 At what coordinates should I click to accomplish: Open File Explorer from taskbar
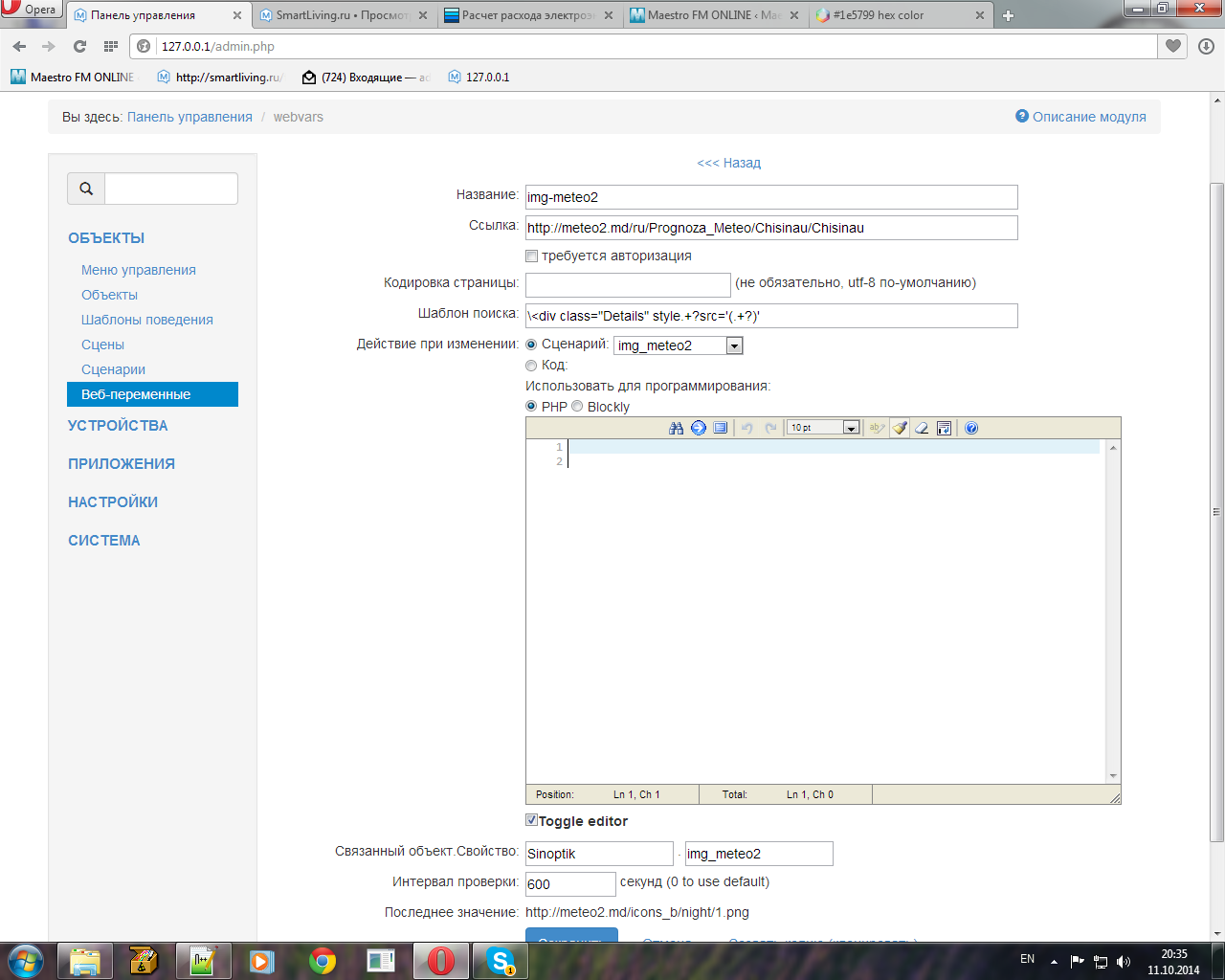[85, 961]
